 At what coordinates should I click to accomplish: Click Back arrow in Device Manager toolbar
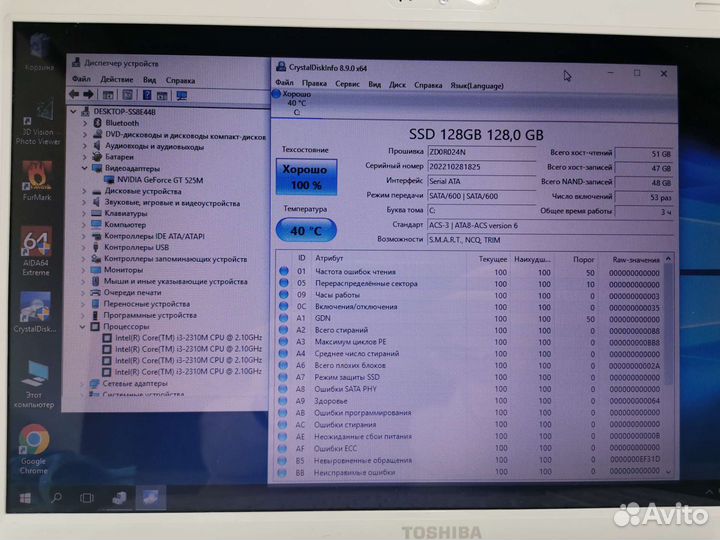[x=74, y=94]
